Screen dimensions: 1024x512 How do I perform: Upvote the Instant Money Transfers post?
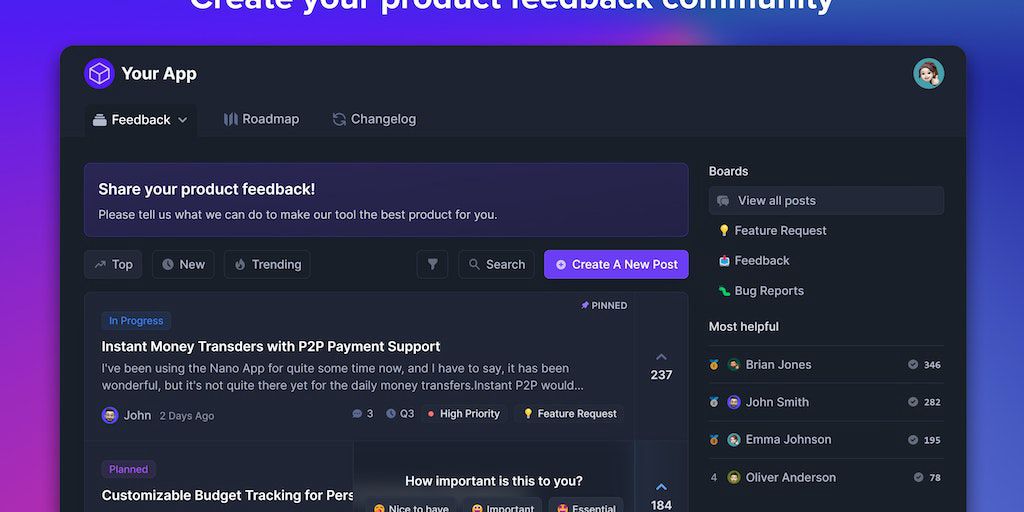coord(661,357)
